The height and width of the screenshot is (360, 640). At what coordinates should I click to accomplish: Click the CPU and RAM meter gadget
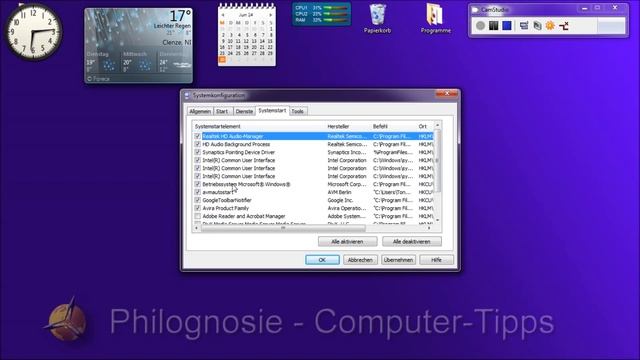[322, 14]
